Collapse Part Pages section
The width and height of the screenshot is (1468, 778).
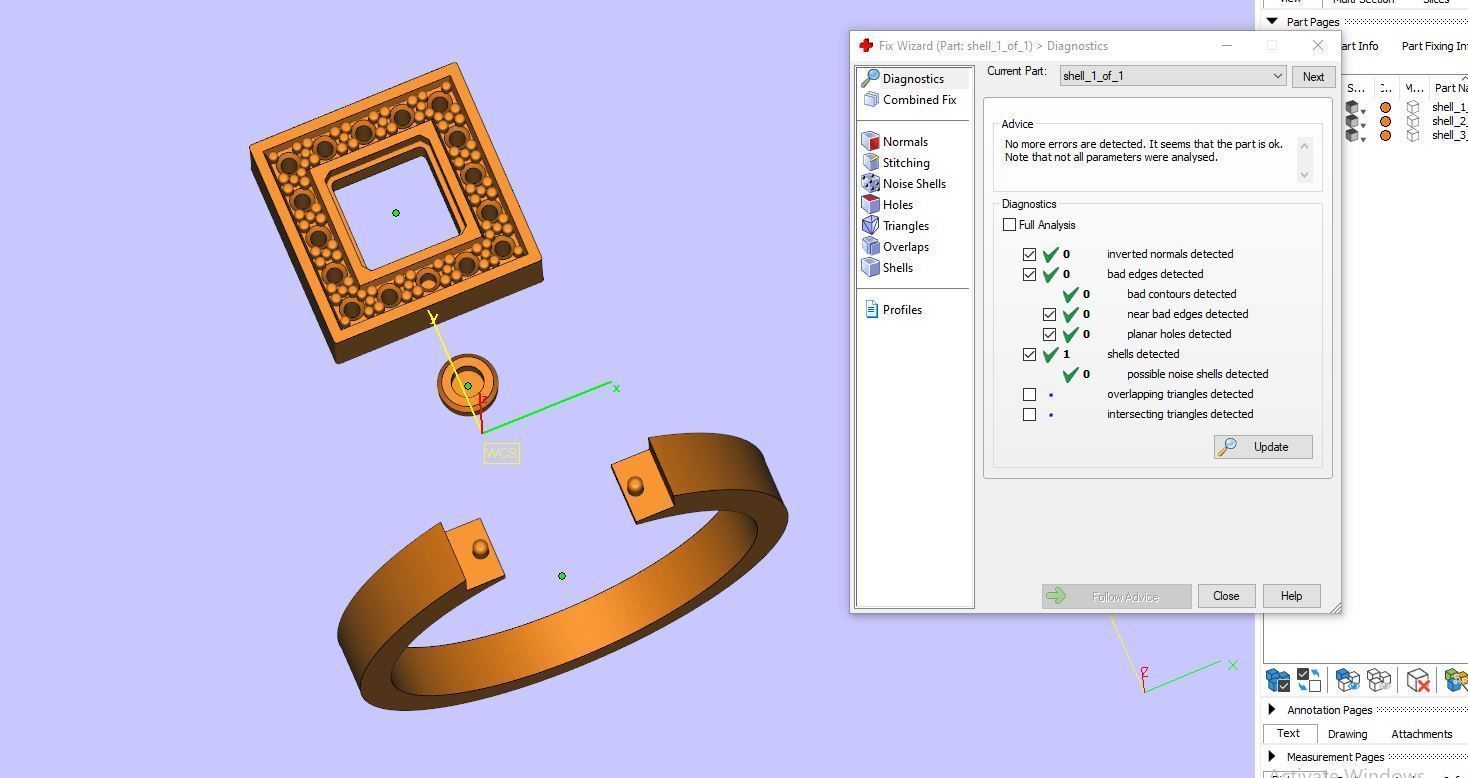1272,21
